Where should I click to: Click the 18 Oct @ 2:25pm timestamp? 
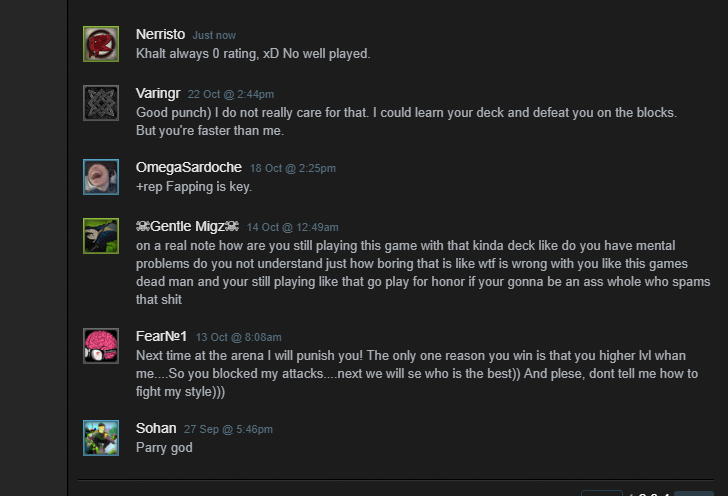pos(293,168)
